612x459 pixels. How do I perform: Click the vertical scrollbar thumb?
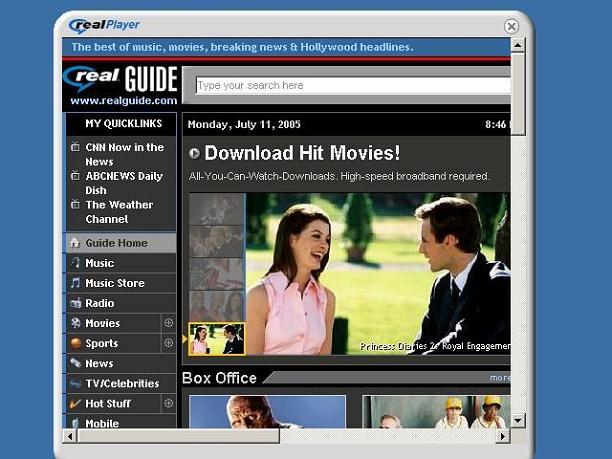point(518,94)
